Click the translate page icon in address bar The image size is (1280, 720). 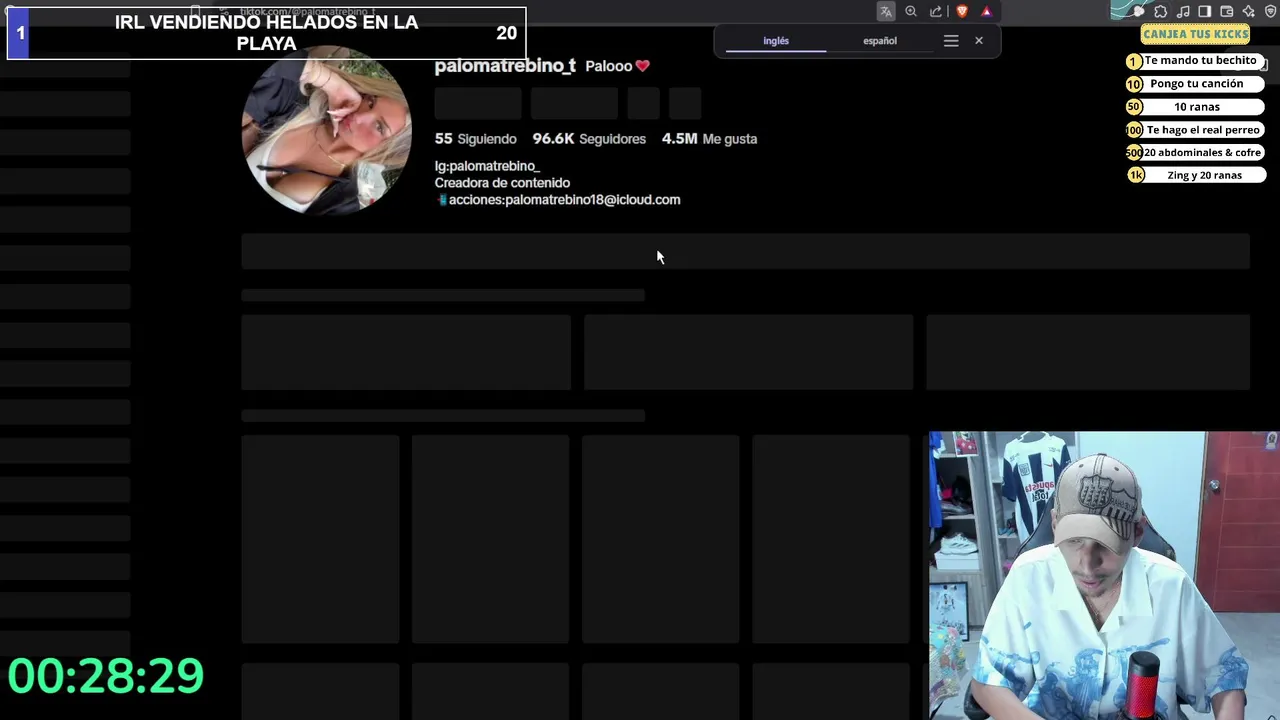click(x=886, y=12)
